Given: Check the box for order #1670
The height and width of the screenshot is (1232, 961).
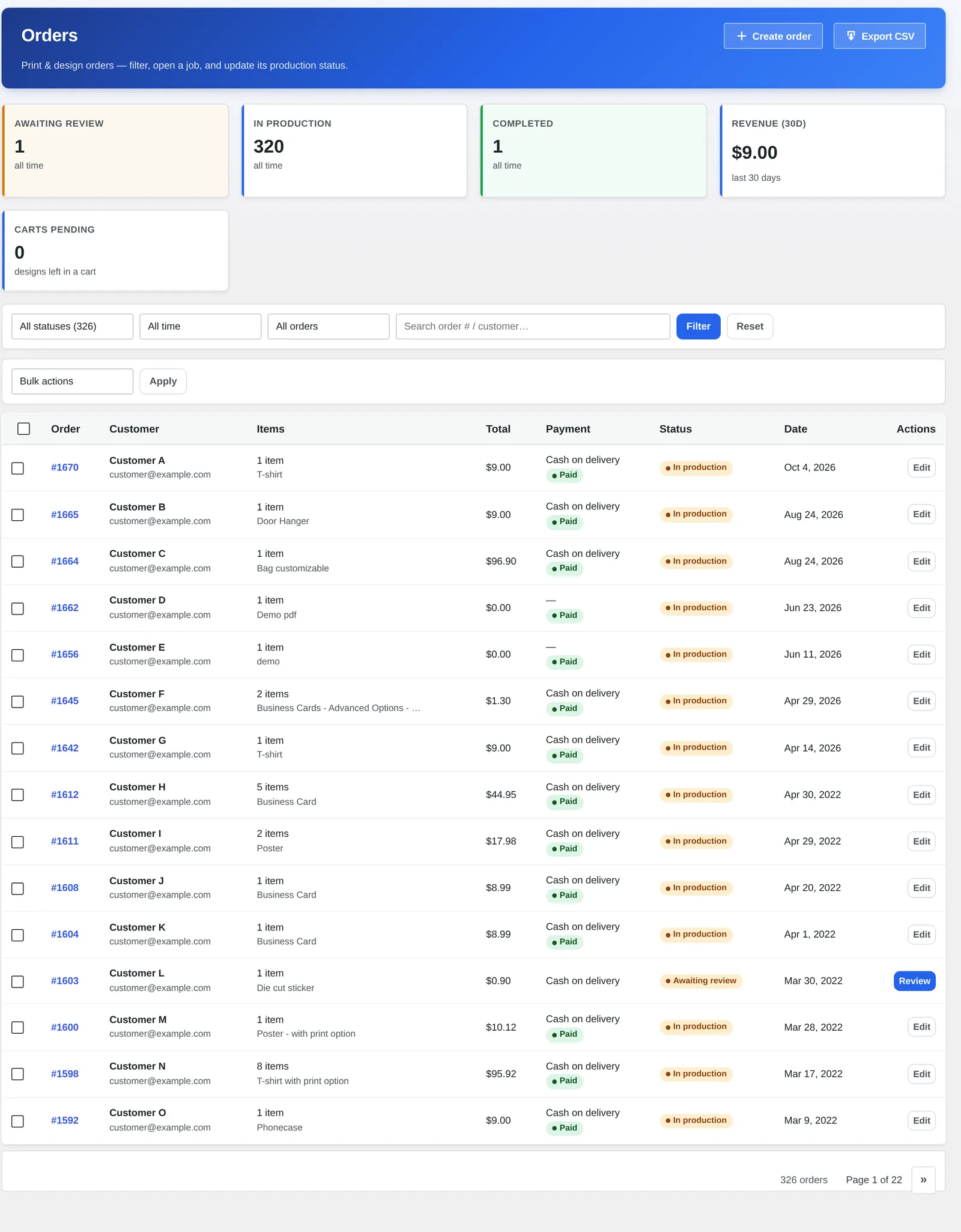Looking at the screenshot, I should [x=18, y=468].
